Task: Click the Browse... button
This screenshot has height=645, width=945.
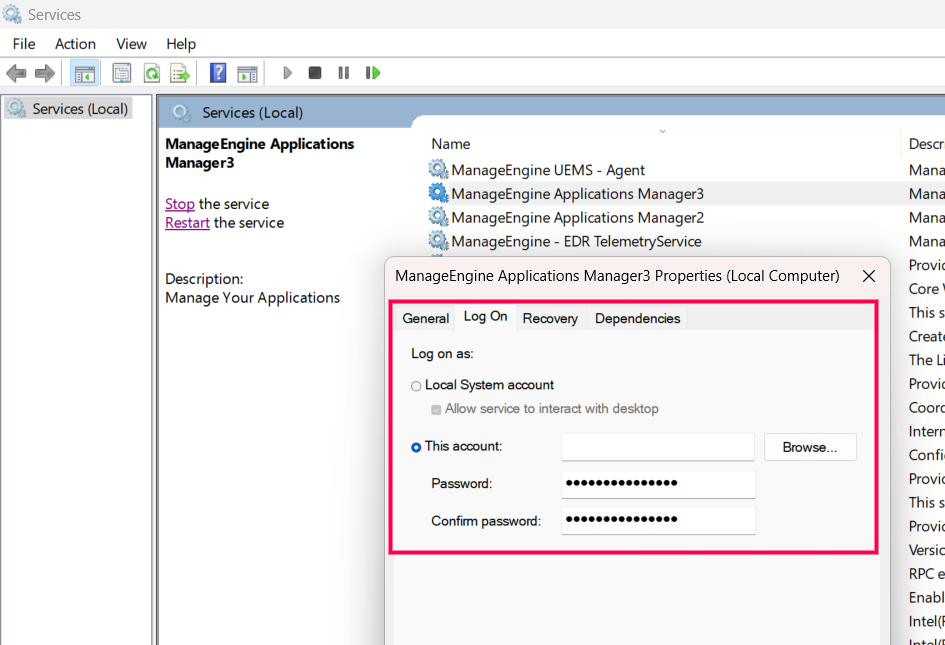Action: pos(810,447)
